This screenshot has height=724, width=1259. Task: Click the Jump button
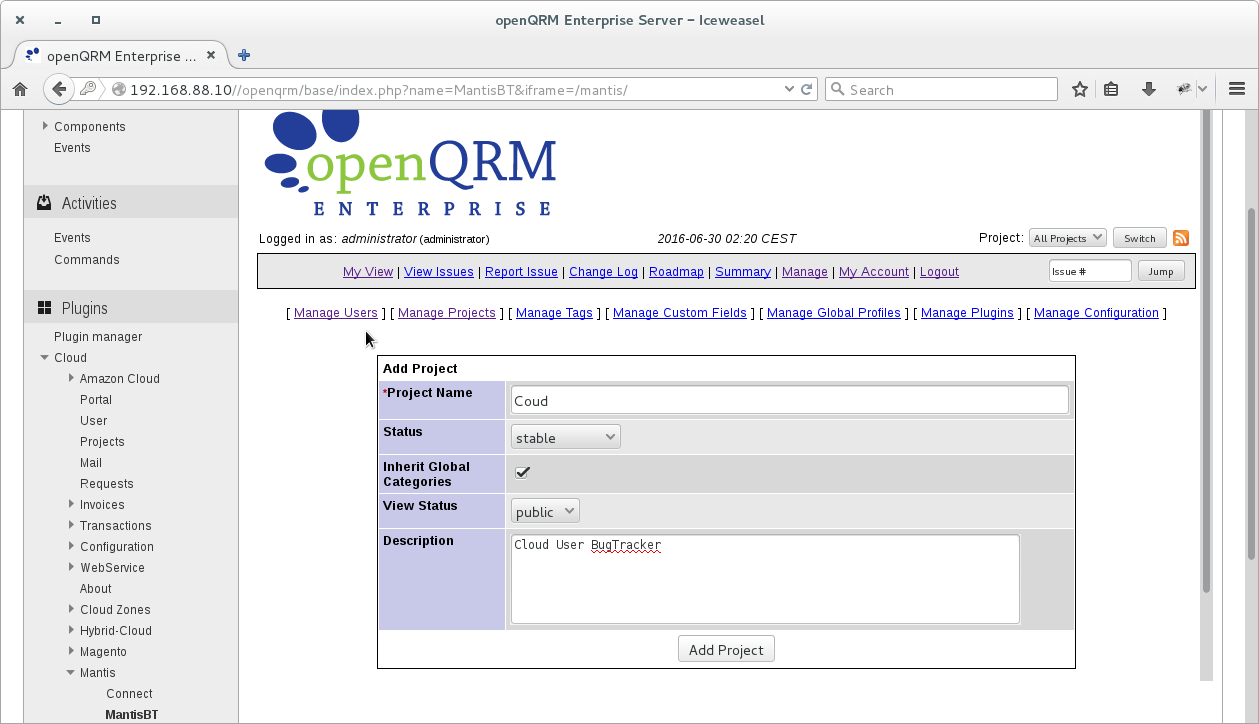pyautogui.click(x=1161, y=271)
